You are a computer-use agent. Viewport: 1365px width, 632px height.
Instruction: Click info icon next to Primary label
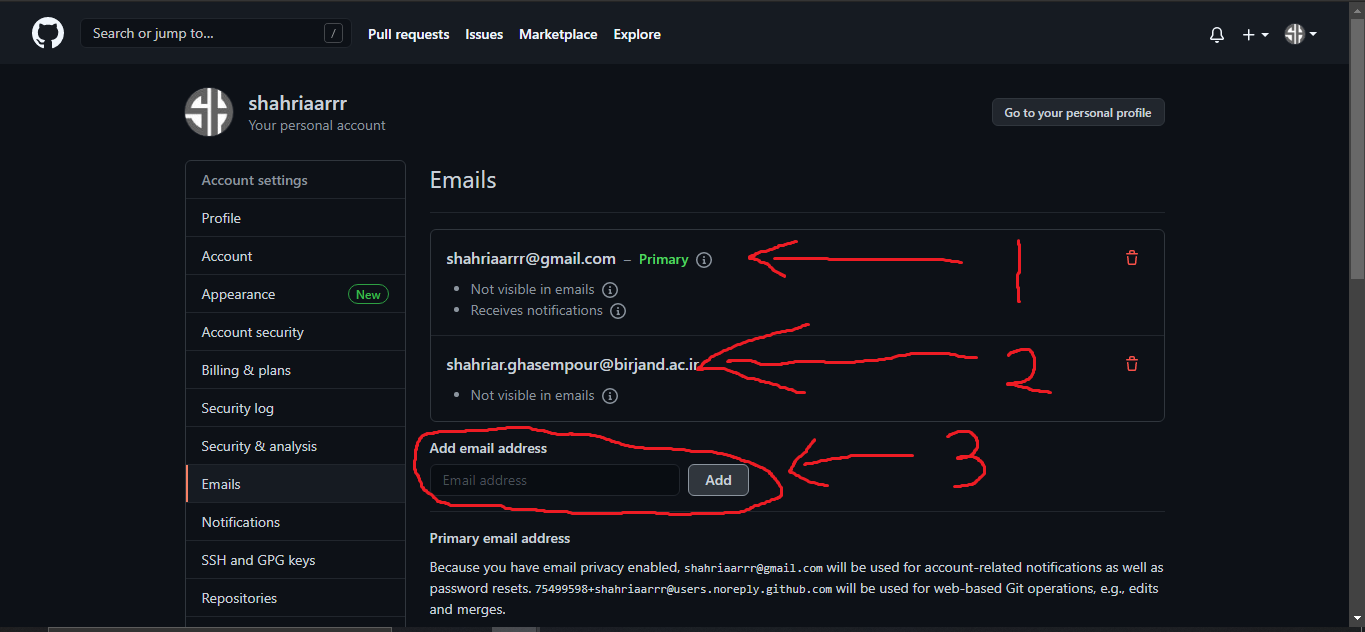click(x=704, y=260)
